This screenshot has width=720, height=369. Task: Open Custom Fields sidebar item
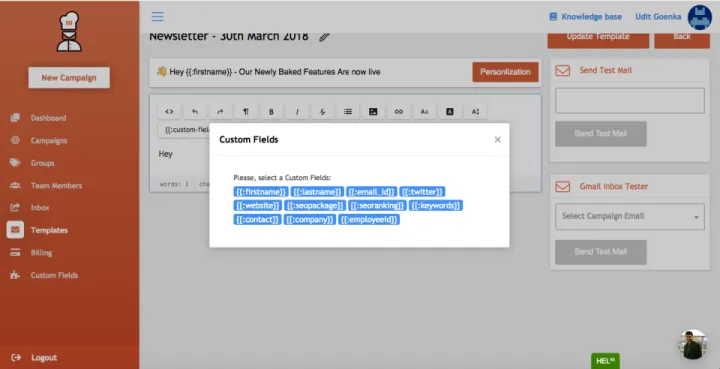pyautogui.click(x=54, y=275)
